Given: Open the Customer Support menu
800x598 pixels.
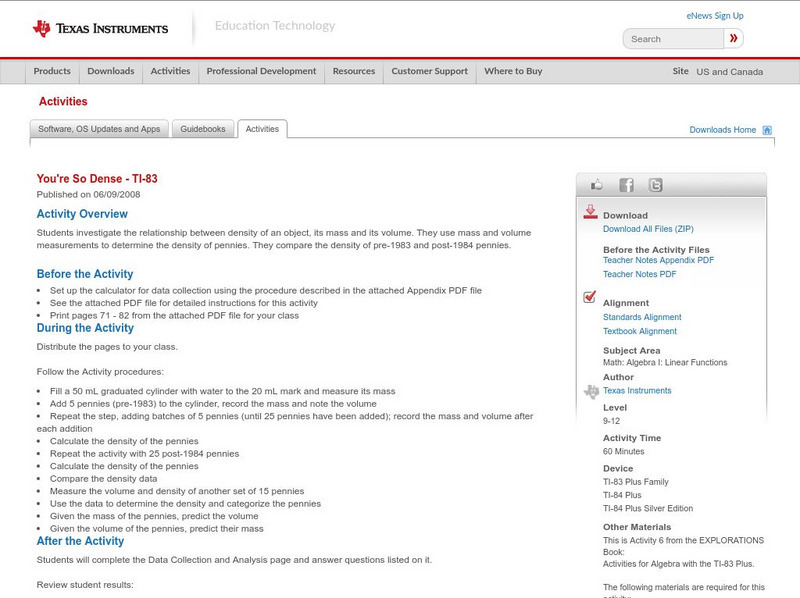Looking at the screenshot, I should point(430,71).
